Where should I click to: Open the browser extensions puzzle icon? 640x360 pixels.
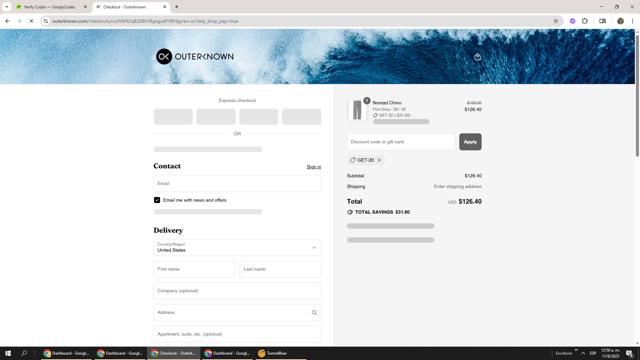pyautogui.click(x=584, y=21)
